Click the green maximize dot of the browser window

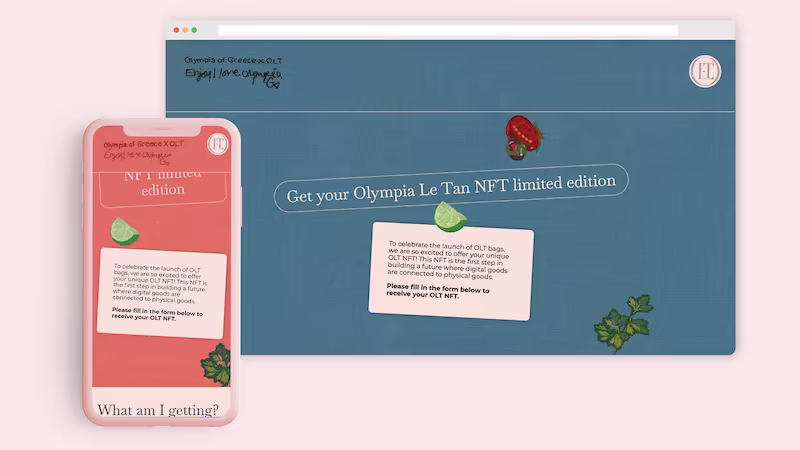(x=194, y=30)
